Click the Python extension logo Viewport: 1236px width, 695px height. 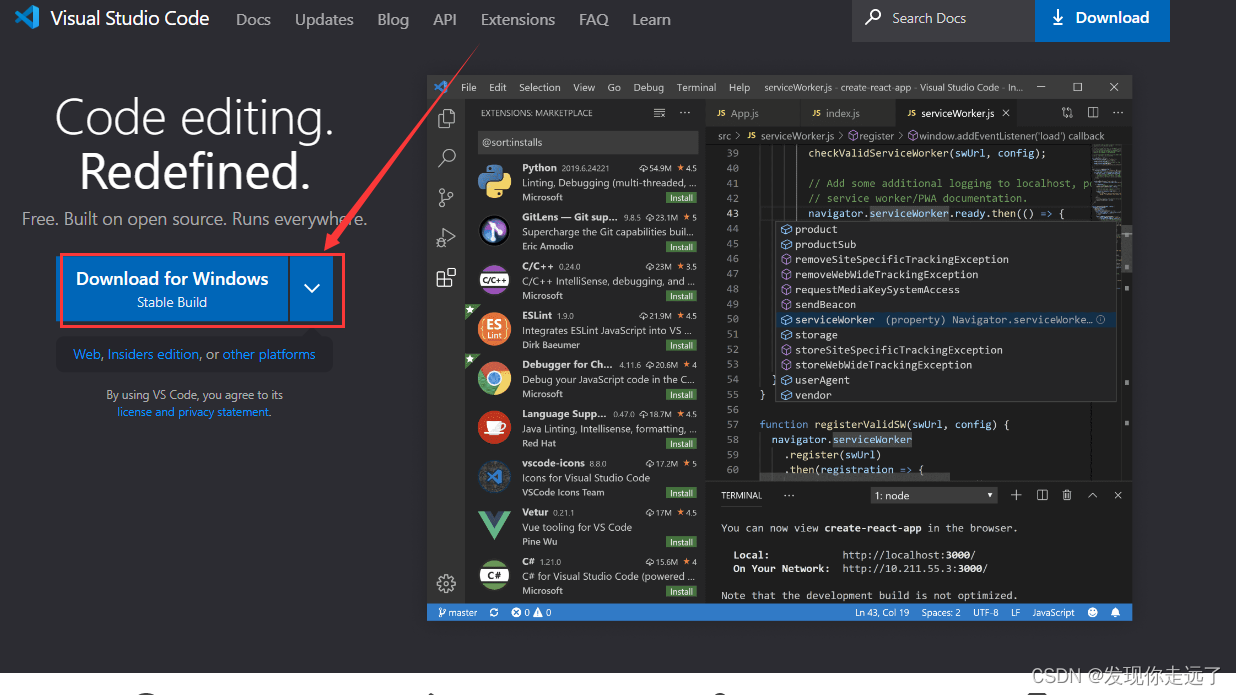[494, 182]
